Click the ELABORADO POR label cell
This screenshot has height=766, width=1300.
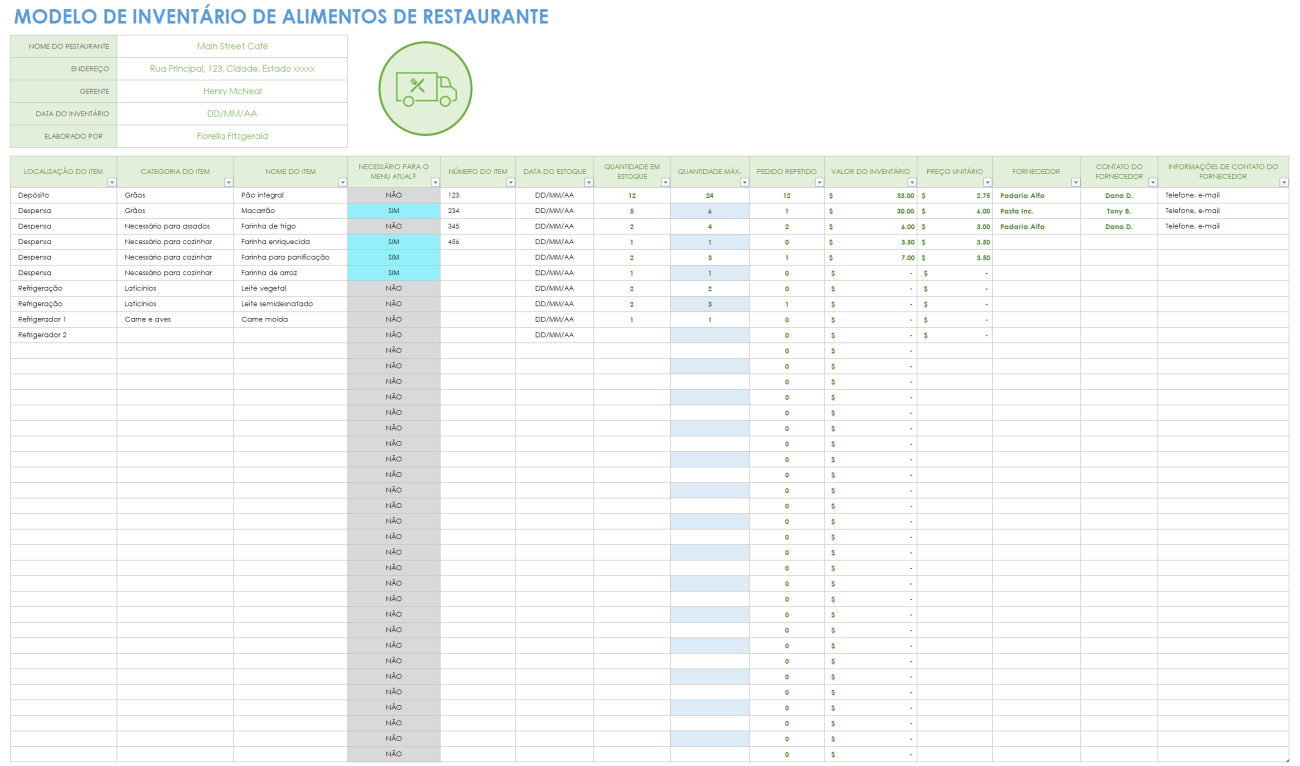tap(63, 136)
